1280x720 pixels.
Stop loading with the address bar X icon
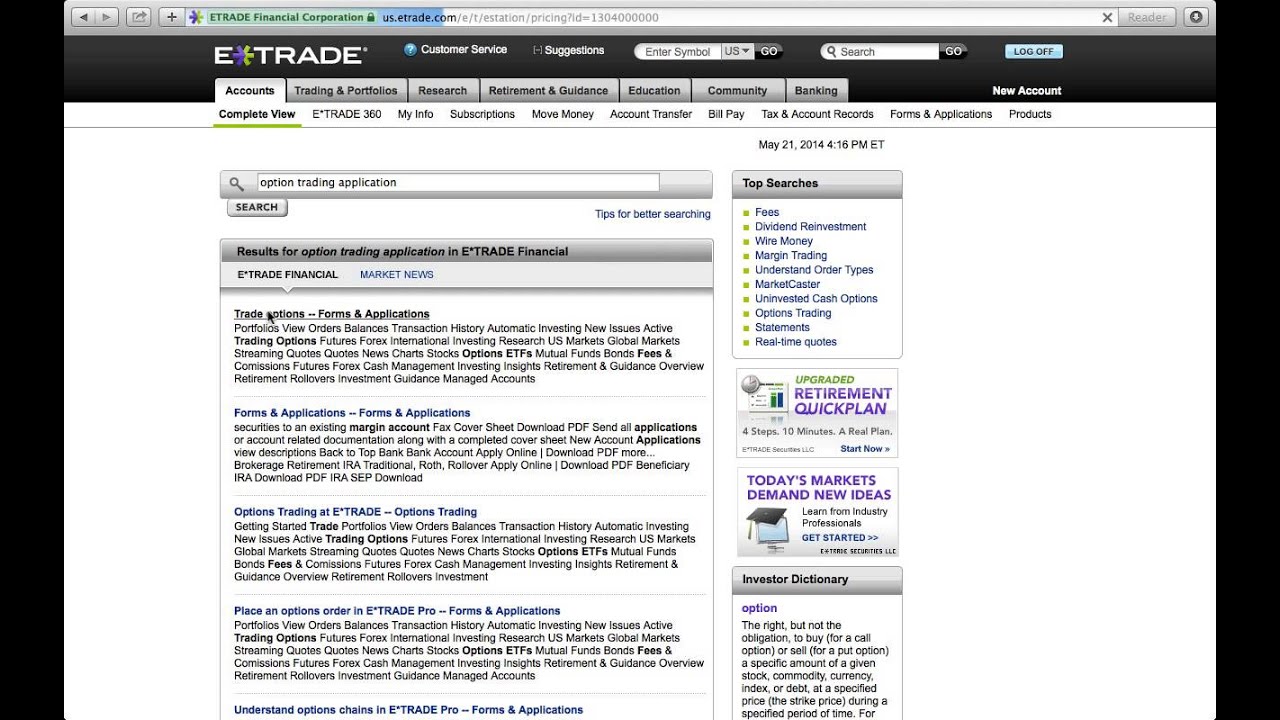pos(1107,18)
